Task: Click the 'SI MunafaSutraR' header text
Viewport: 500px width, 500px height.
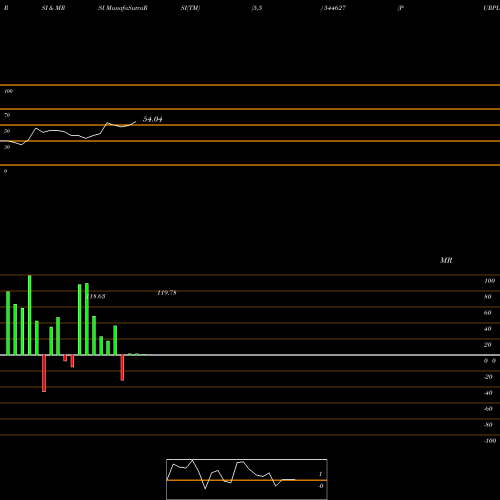Action: 123,8
